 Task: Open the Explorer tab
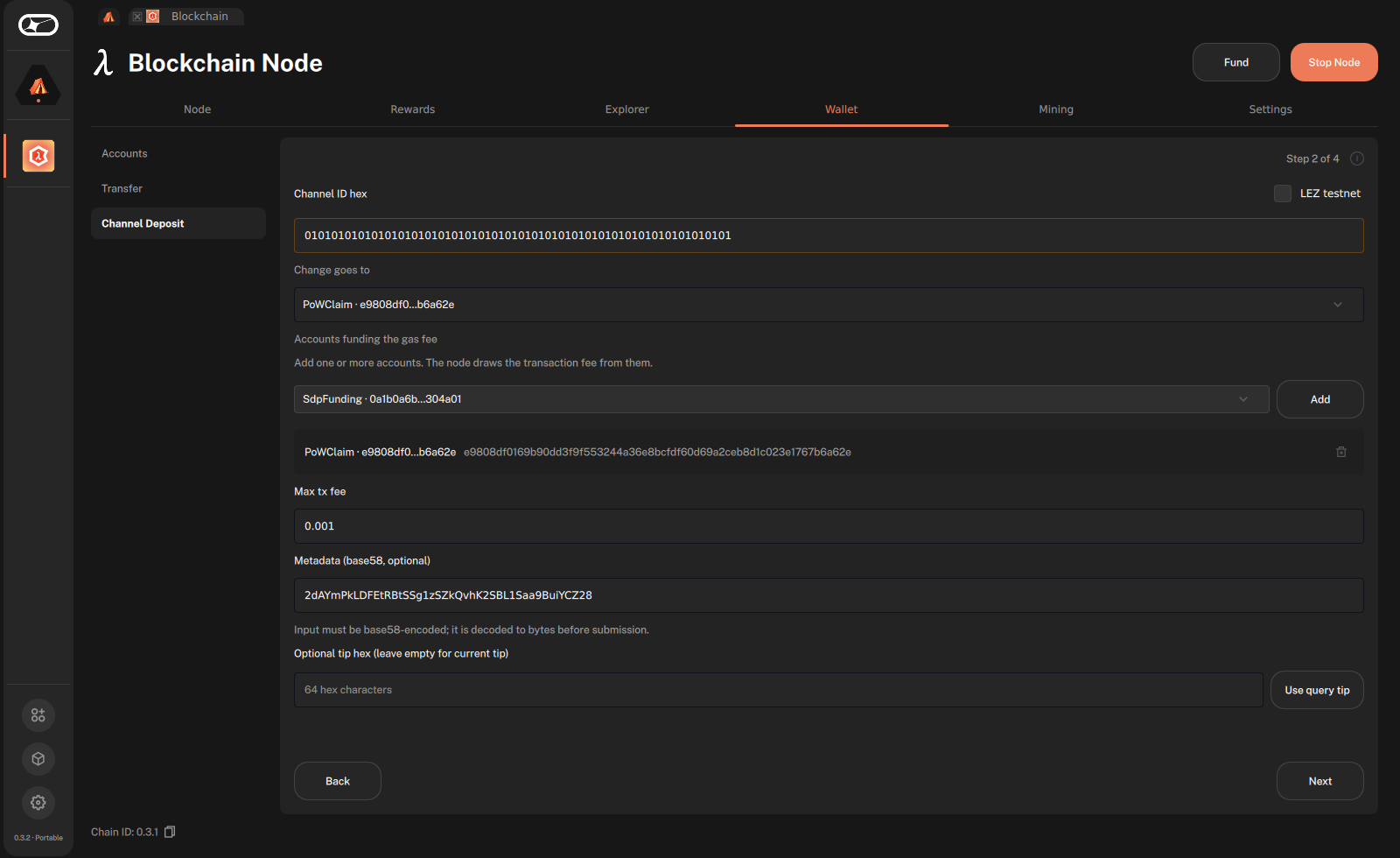click(627, 109)
